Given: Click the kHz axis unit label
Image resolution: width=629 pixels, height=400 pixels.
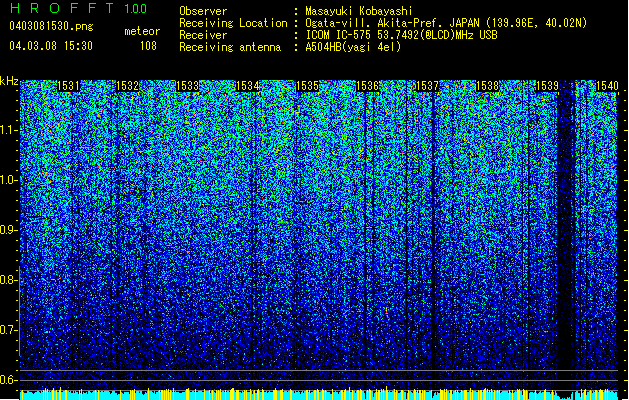Looking at the screenshot, I should coord(9,81).
